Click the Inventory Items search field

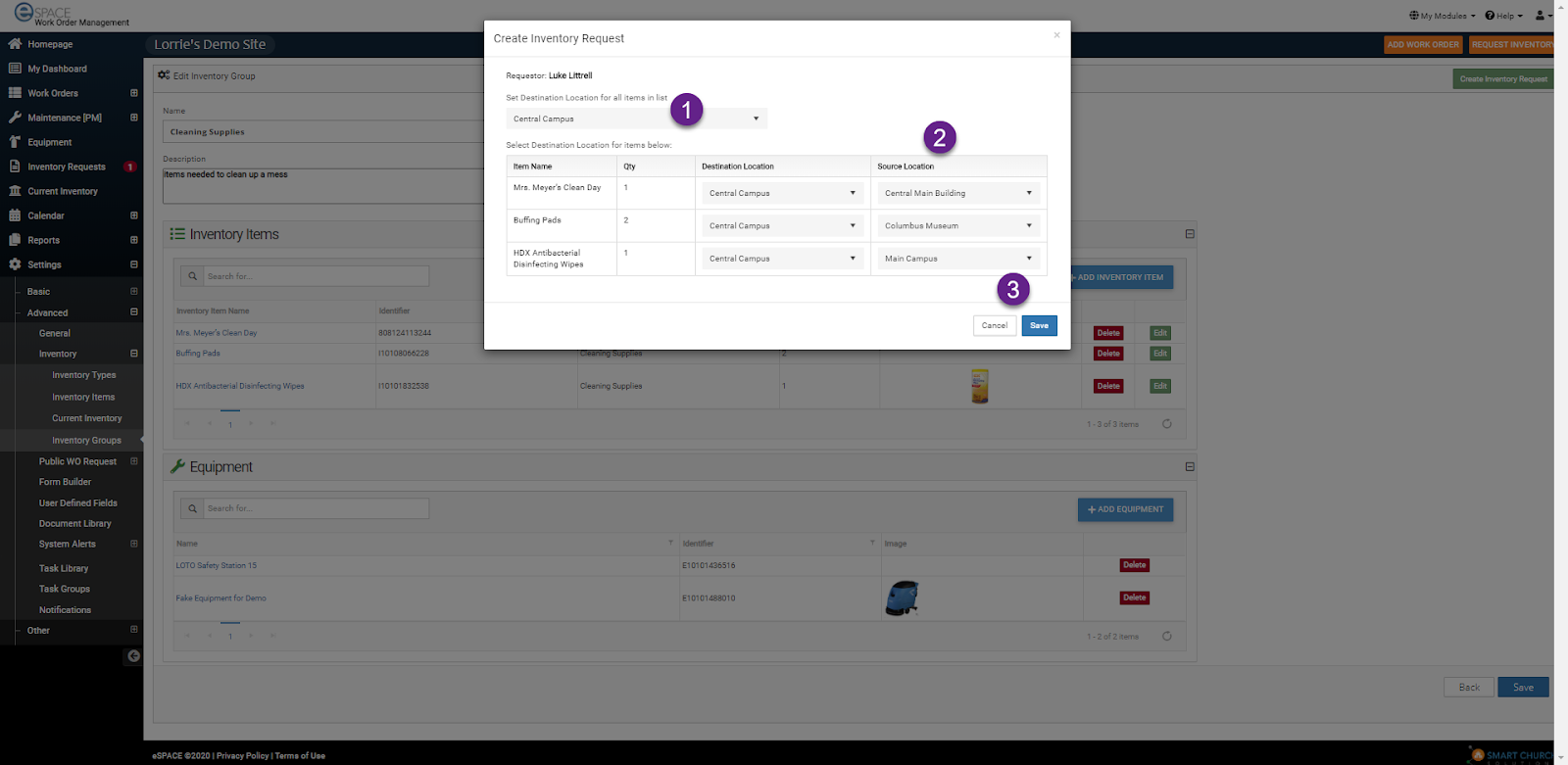tap(316, 276)
